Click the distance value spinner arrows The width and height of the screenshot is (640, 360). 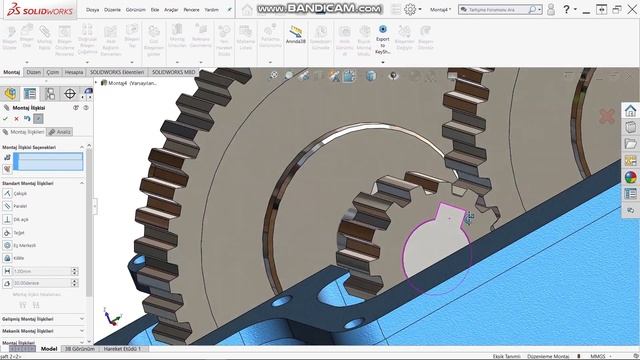(x=74, y=271)
